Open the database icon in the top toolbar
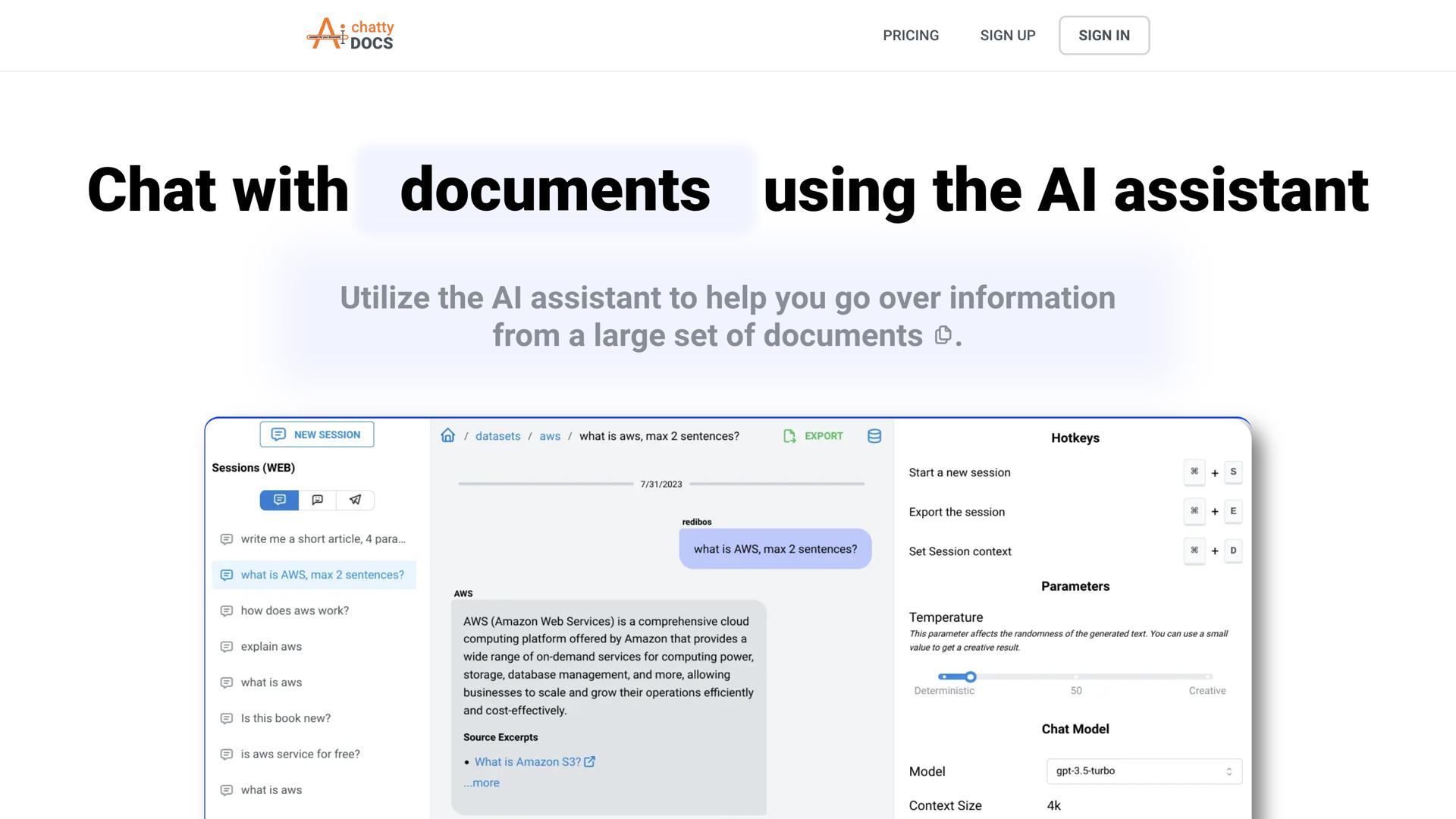The width and height of the screenshot is (1456, 819). pos(874,435)
